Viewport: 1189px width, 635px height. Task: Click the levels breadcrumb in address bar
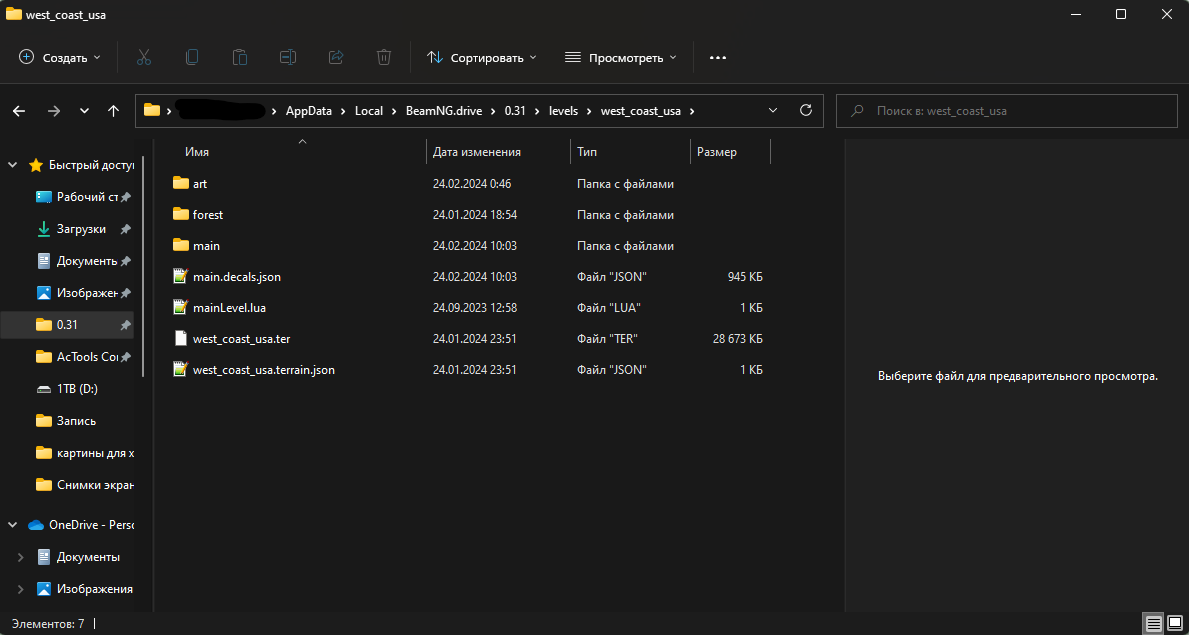[563, 111]
